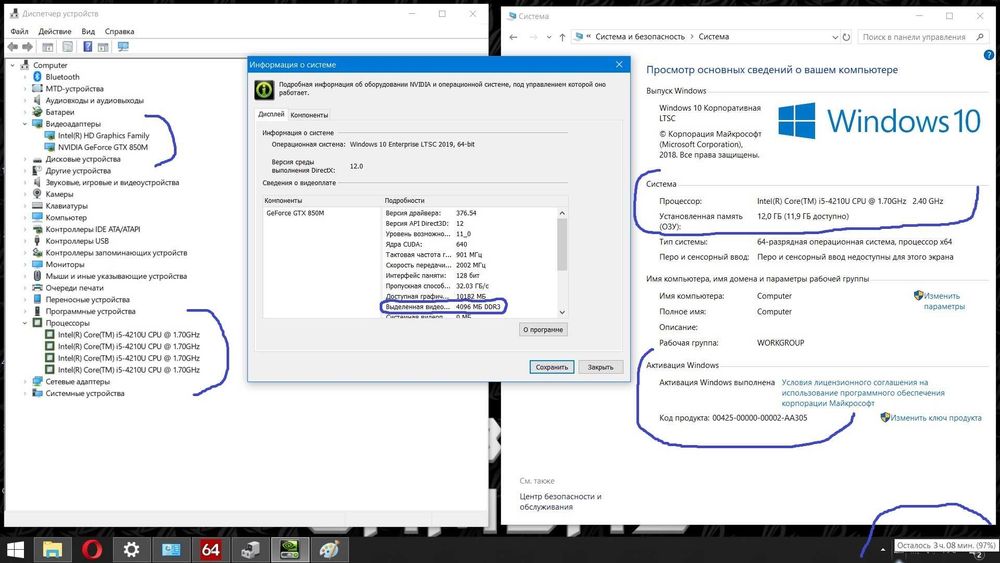The width and height of the screenshot is (1000, 563).
Task: Click the Клавиатуры keyboard icon
Action: [37, 205]
